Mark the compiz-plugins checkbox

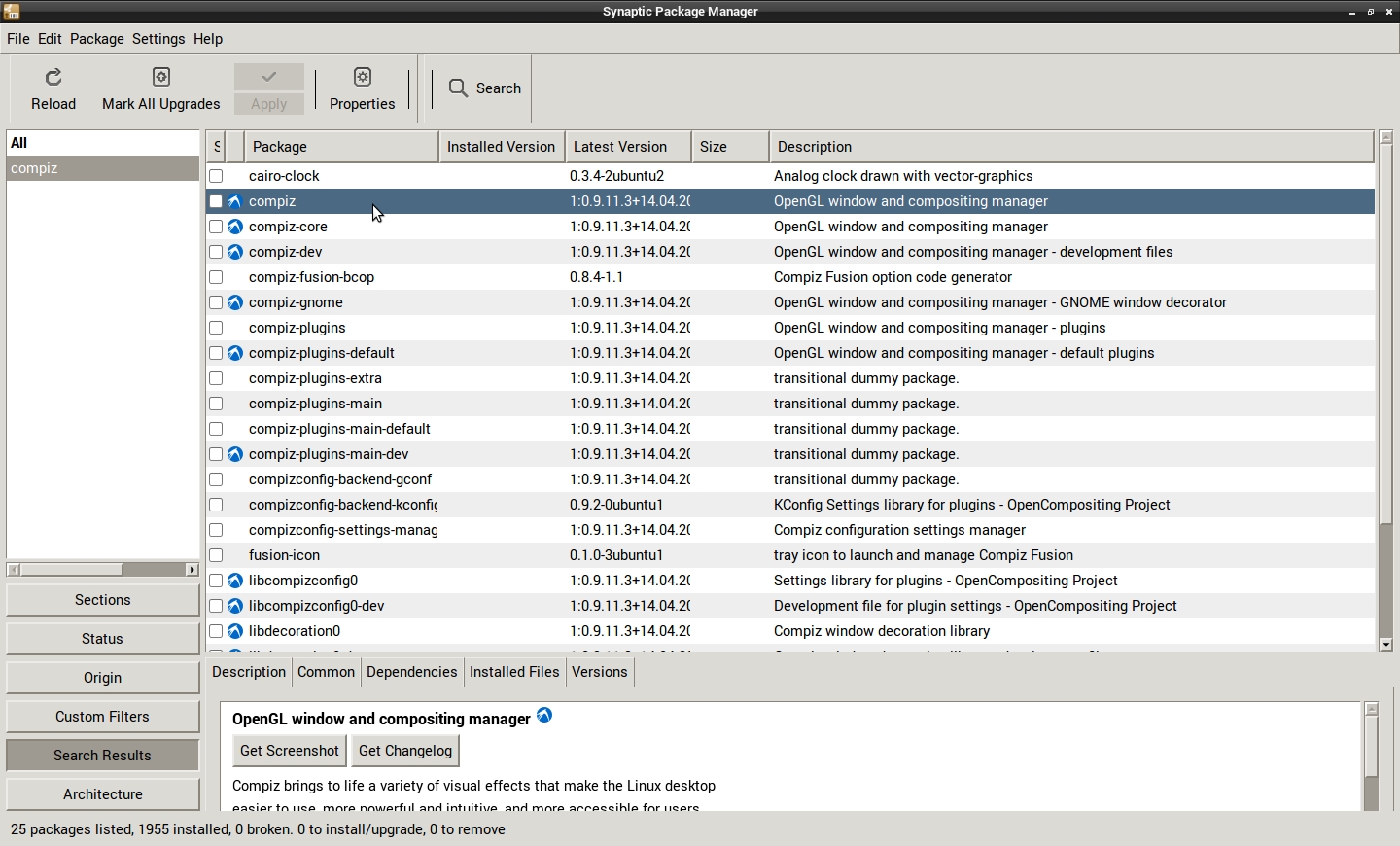[216, 328]
